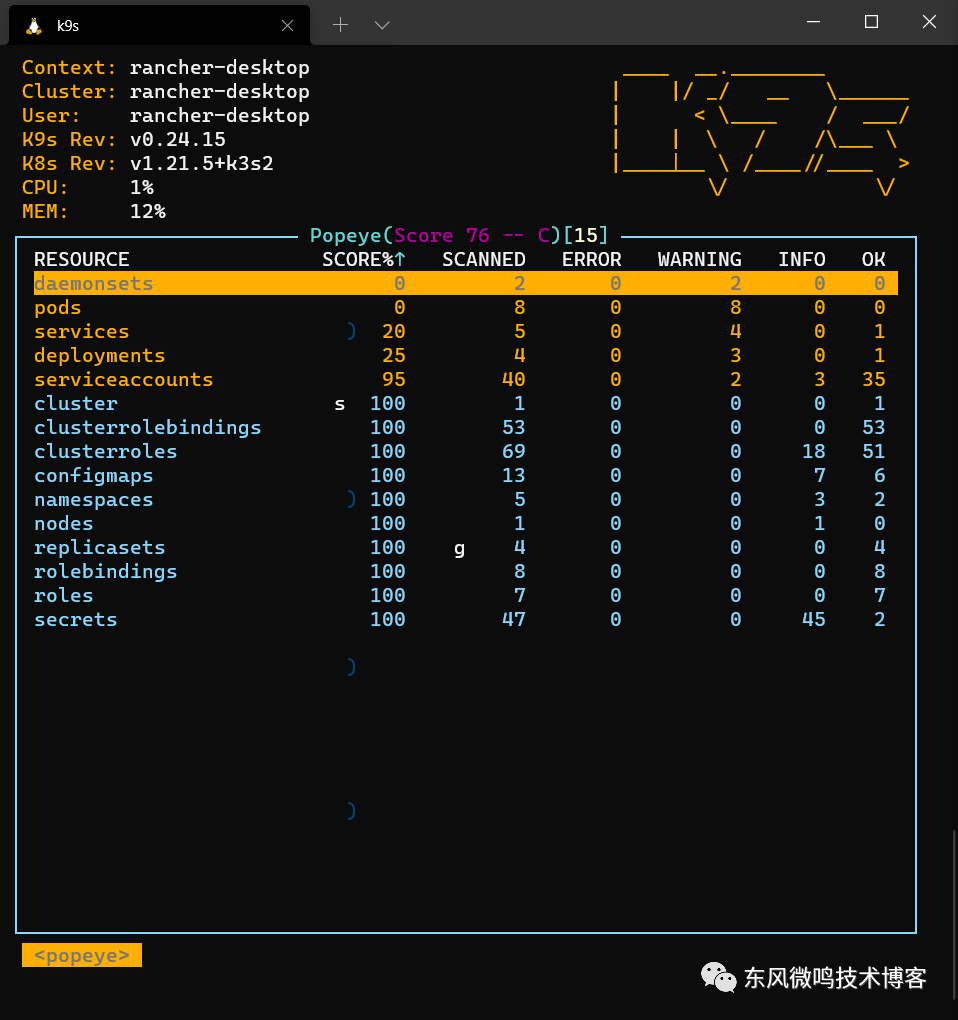Select the daemonsets row

click(466, 284)
